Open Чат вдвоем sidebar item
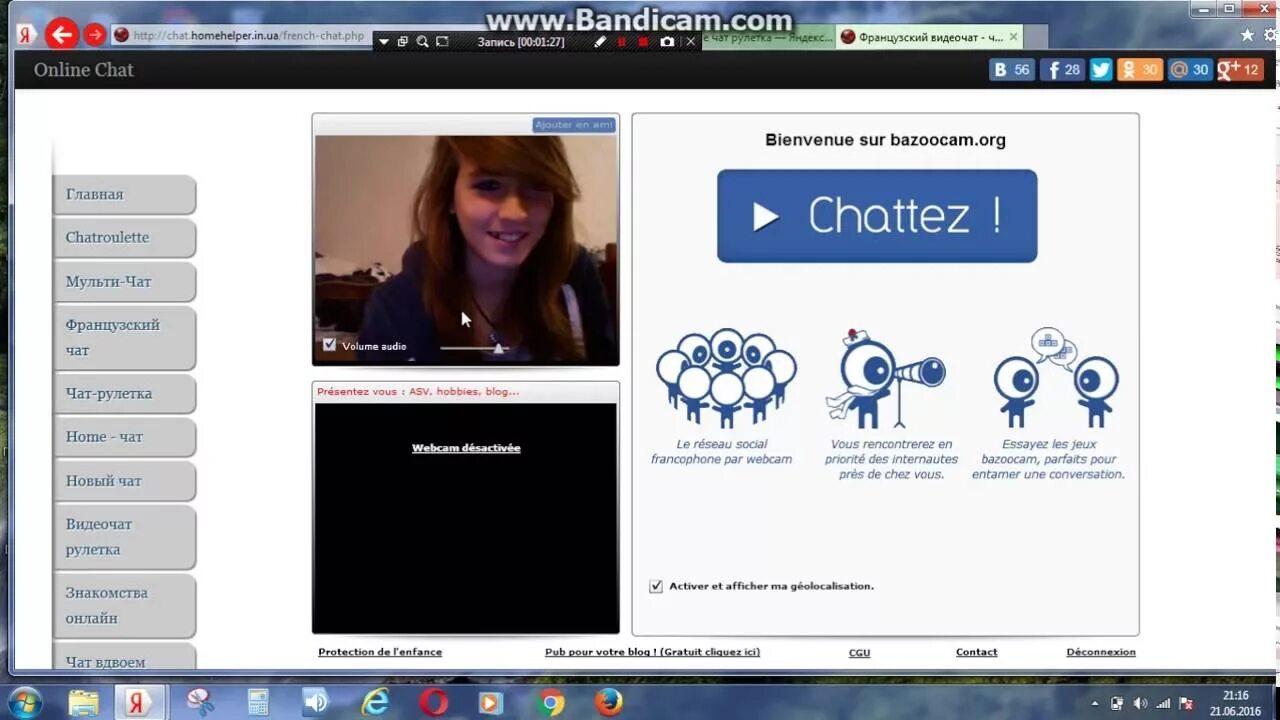This screenshot has width=1280, height=720. click(x=124, y=656)
